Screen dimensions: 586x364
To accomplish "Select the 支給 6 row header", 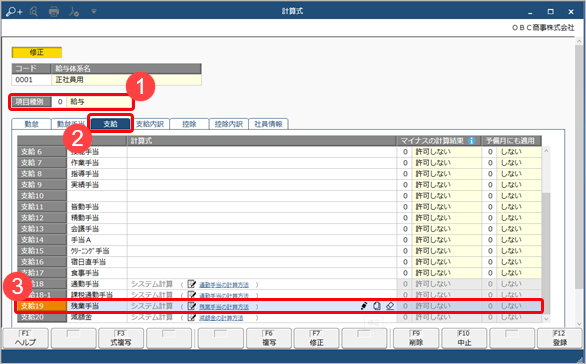I will pos(42,152).
